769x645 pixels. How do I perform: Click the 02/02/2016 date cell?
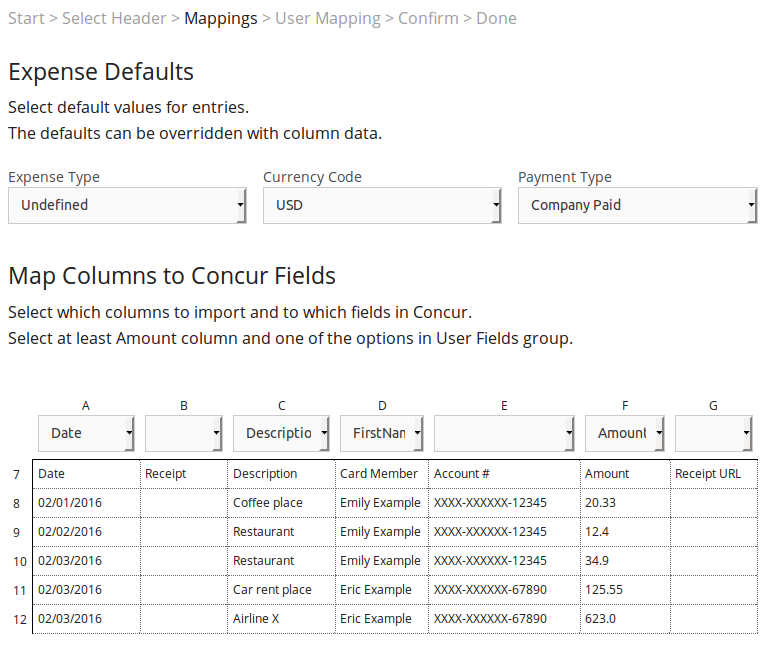point(86,532)
